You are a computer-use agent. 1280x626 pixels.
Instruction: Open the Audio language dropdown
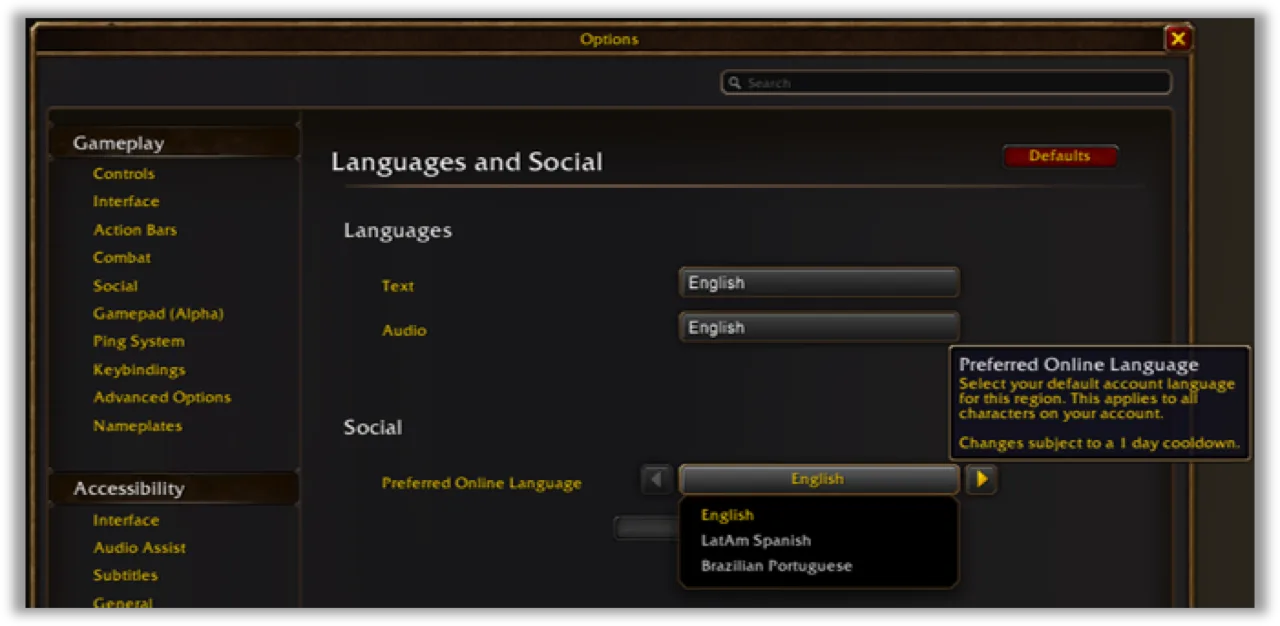pos(819,328)
